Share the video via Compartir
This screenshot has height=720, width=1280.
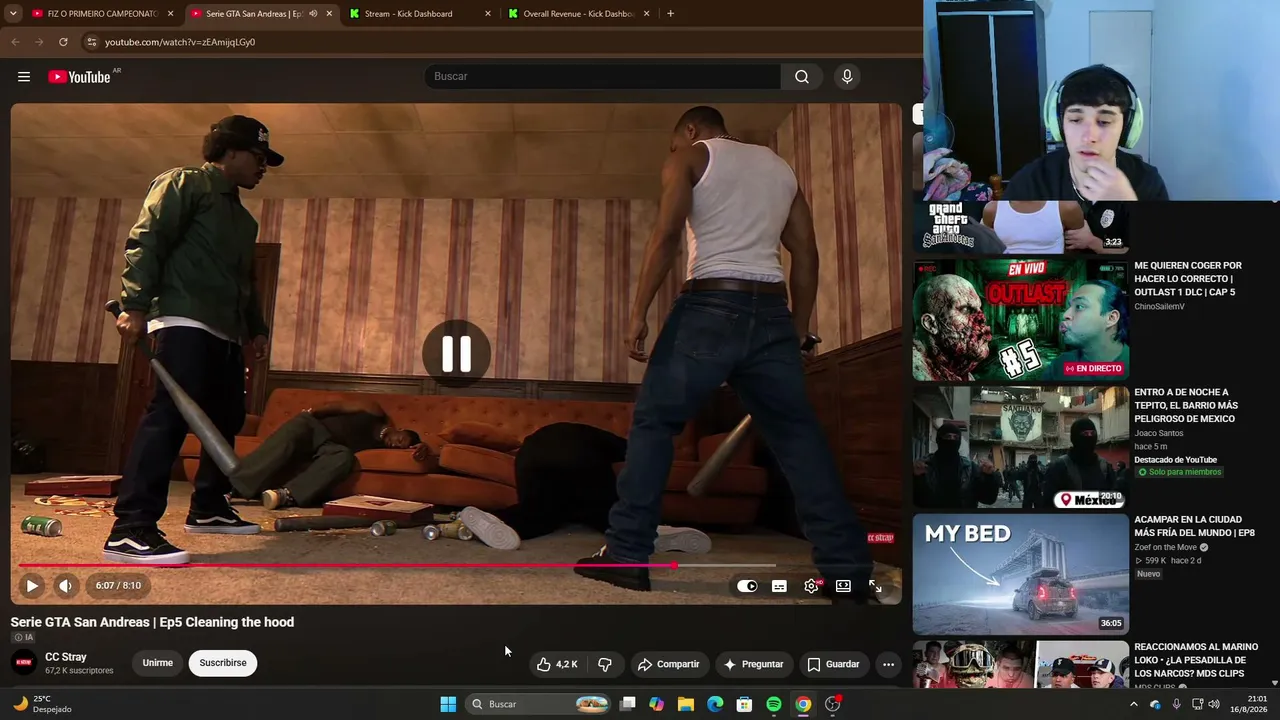pyautogui.click(x=668, y=664)
